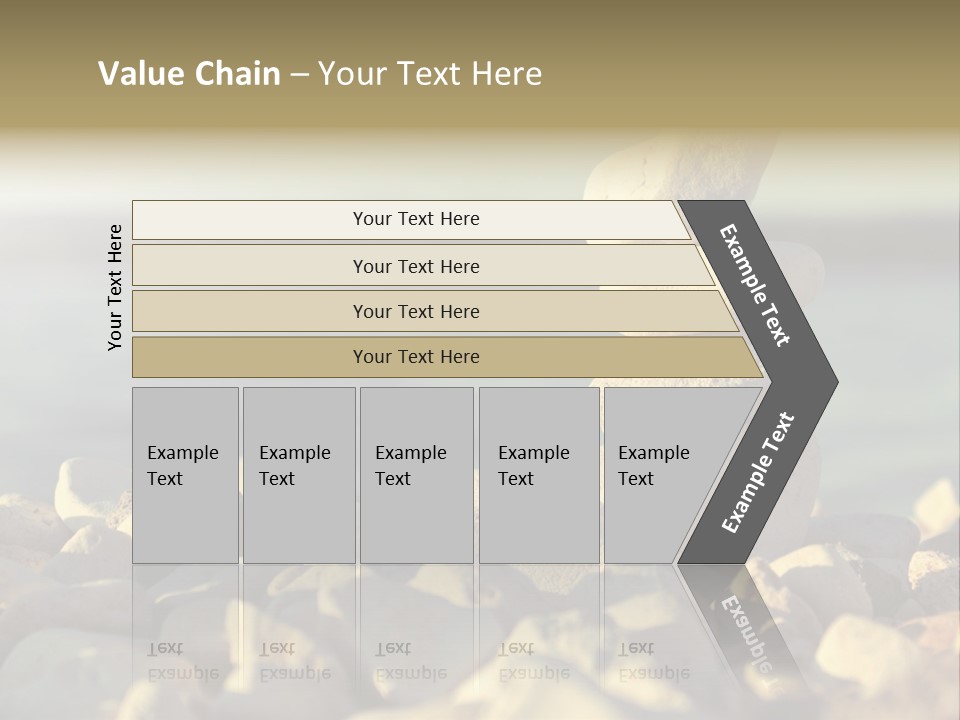Choose the third gray "Example Text" box
This screenshot has height=720, width=960.
pyautogui.click(x=416, y=475)
